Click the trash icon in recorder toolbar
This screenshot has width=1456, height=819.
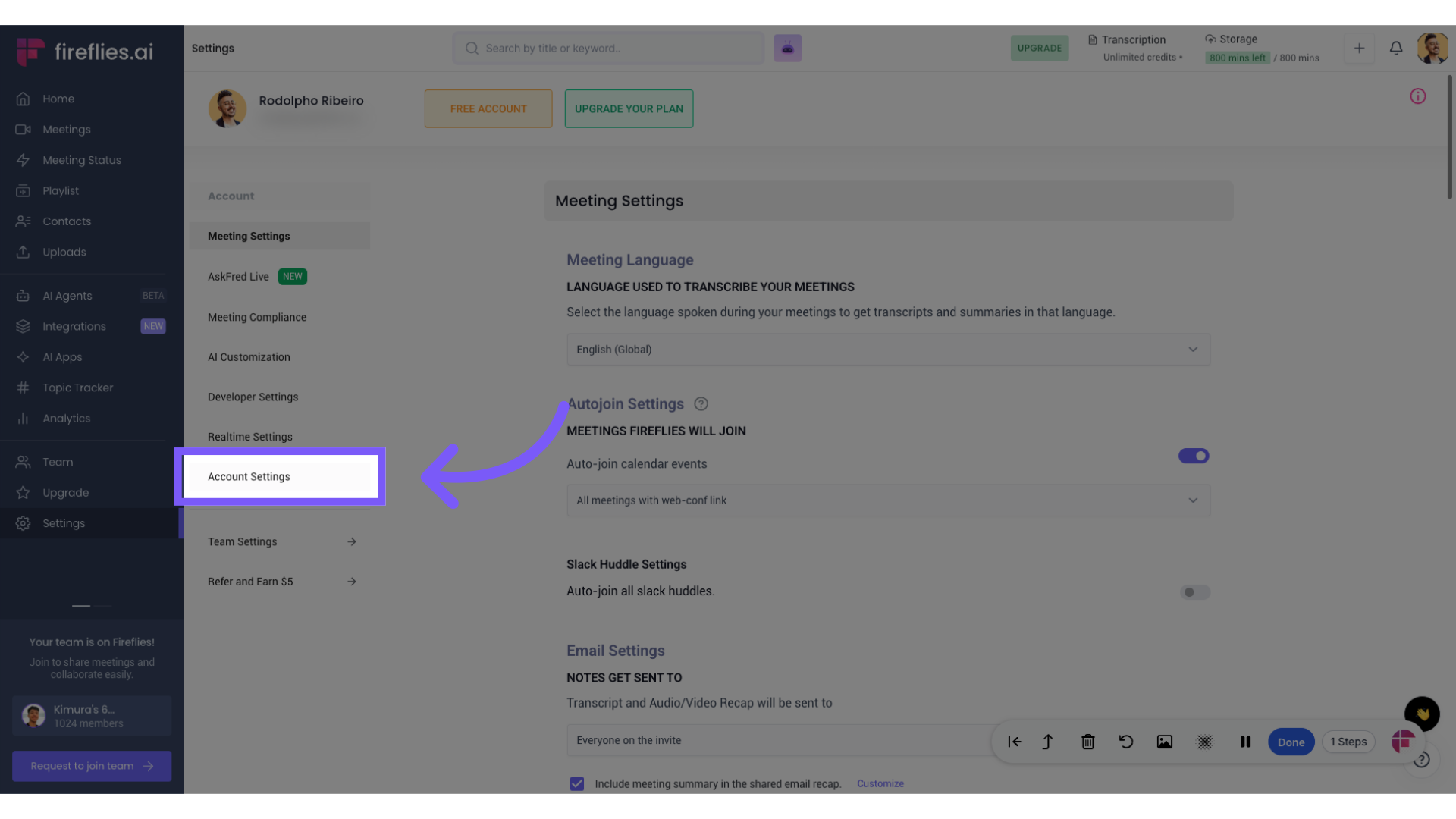1087,742
